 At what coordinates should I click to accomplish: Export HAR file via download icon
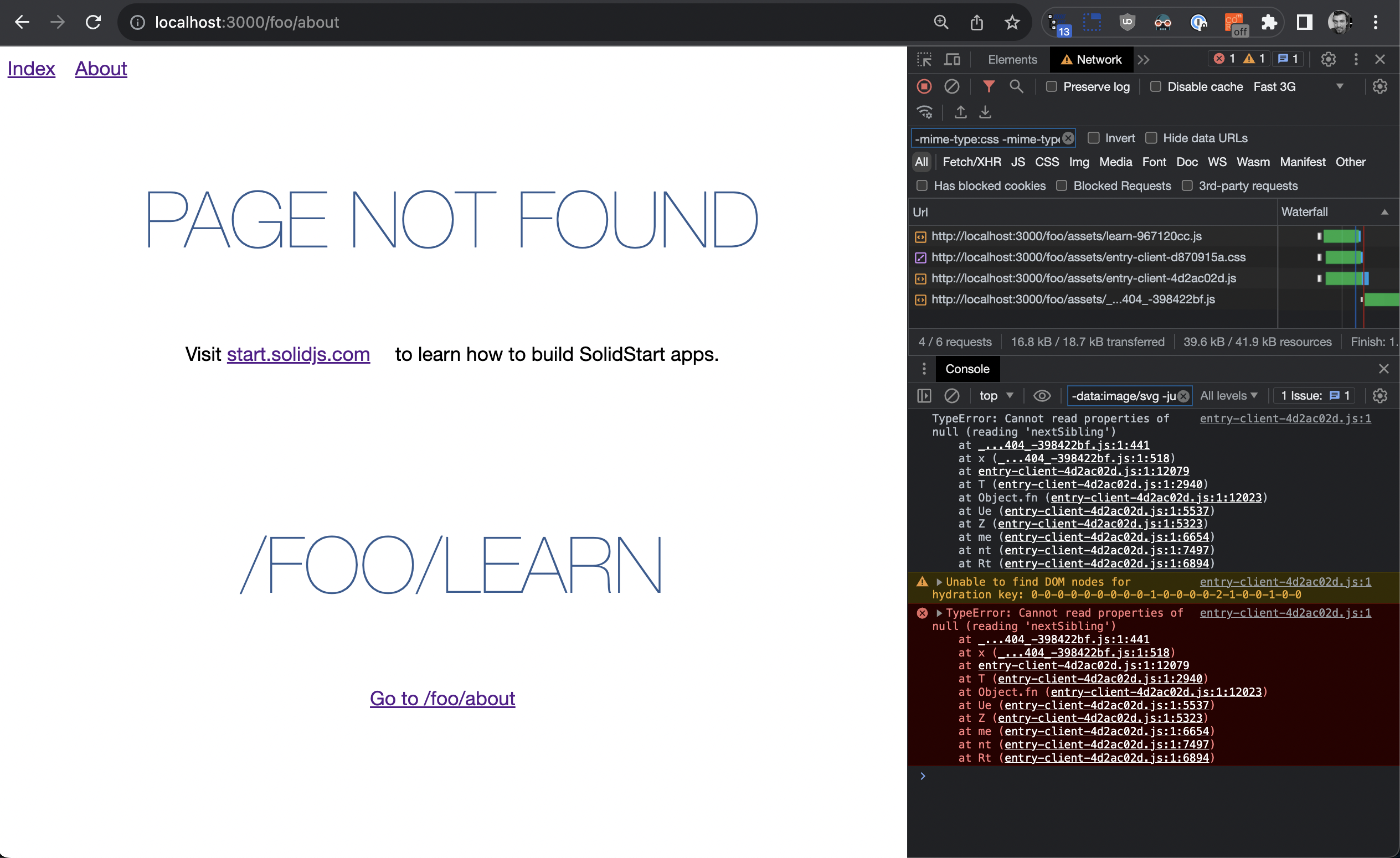tap(985, 112)
